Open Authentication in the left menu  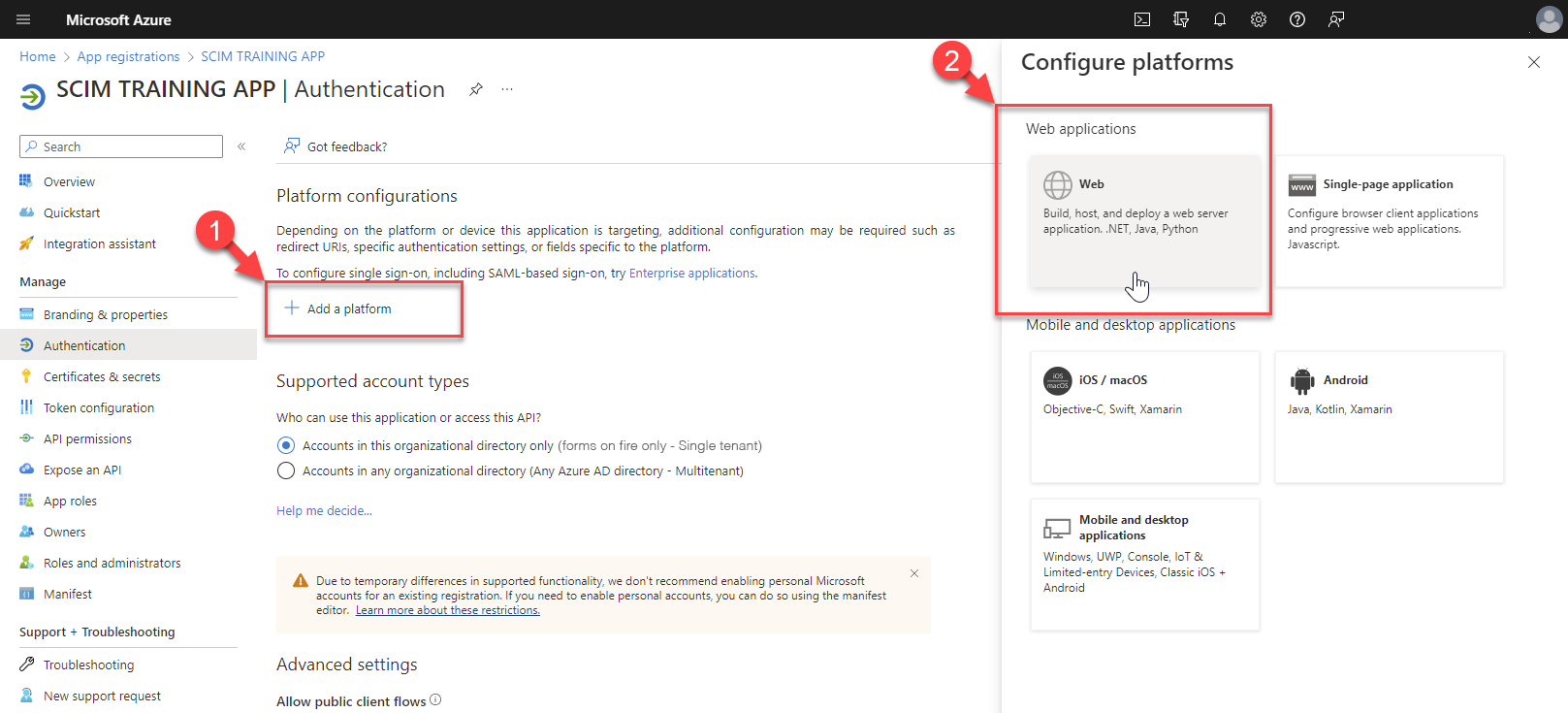[x=128, y=345]
